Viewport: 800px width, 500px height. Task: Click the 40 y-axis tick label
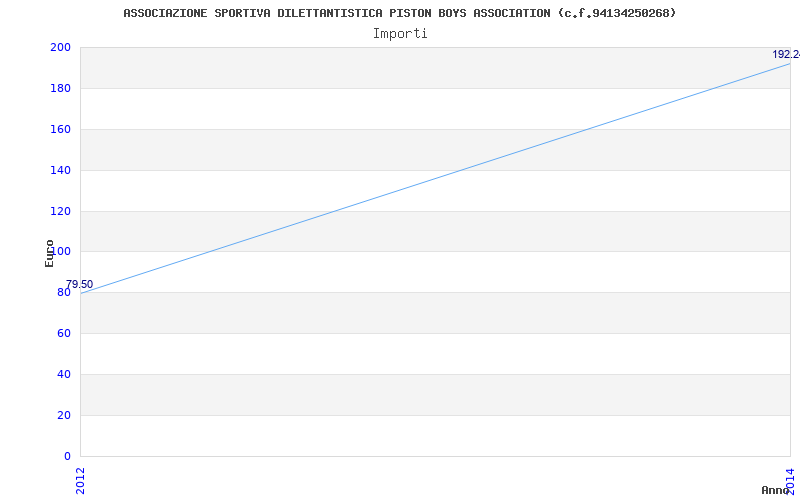(63, 374)
